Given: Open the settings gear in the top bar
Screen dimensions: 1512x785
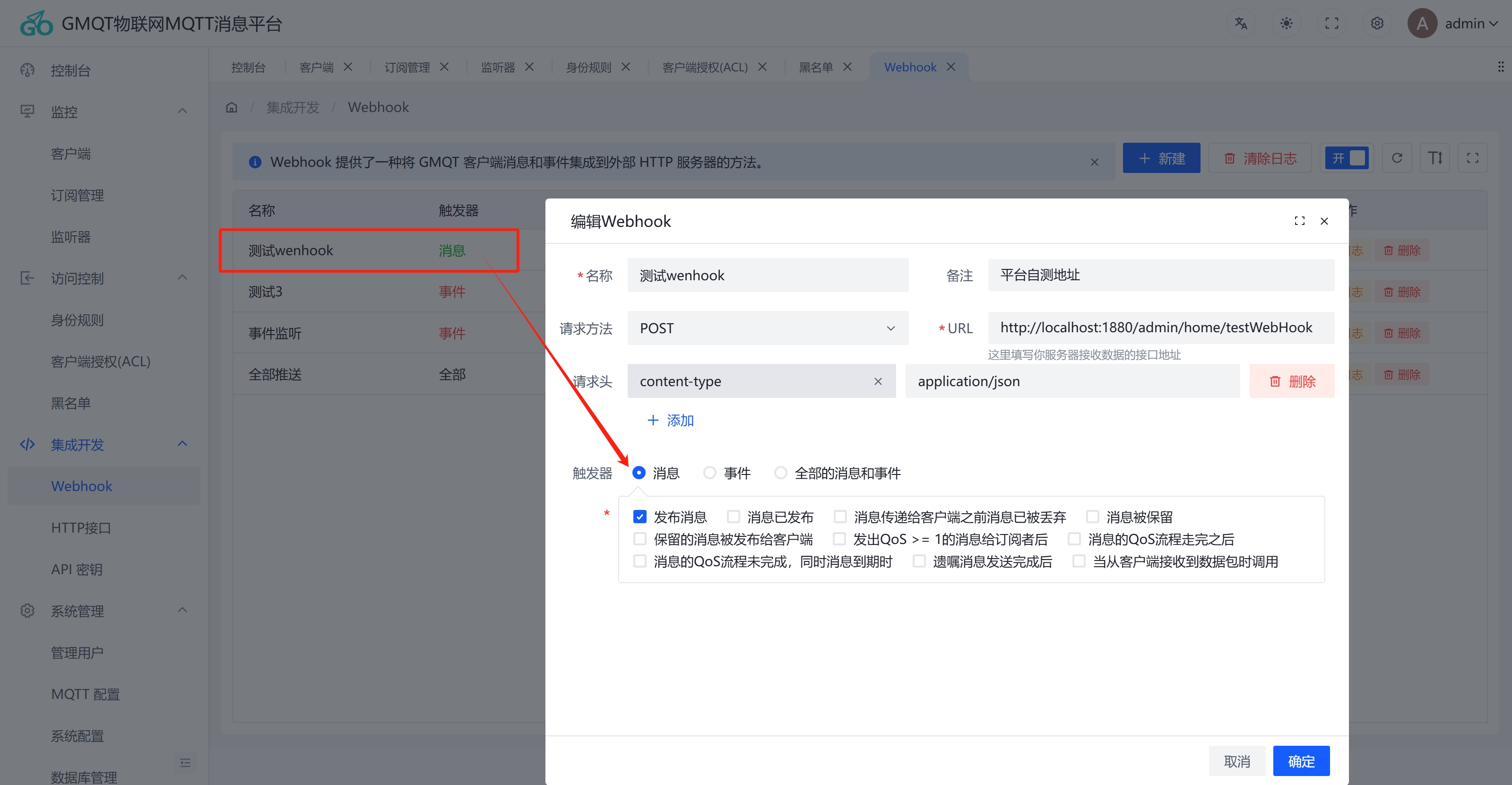Looking at the screenshot, I should 1377,23.
